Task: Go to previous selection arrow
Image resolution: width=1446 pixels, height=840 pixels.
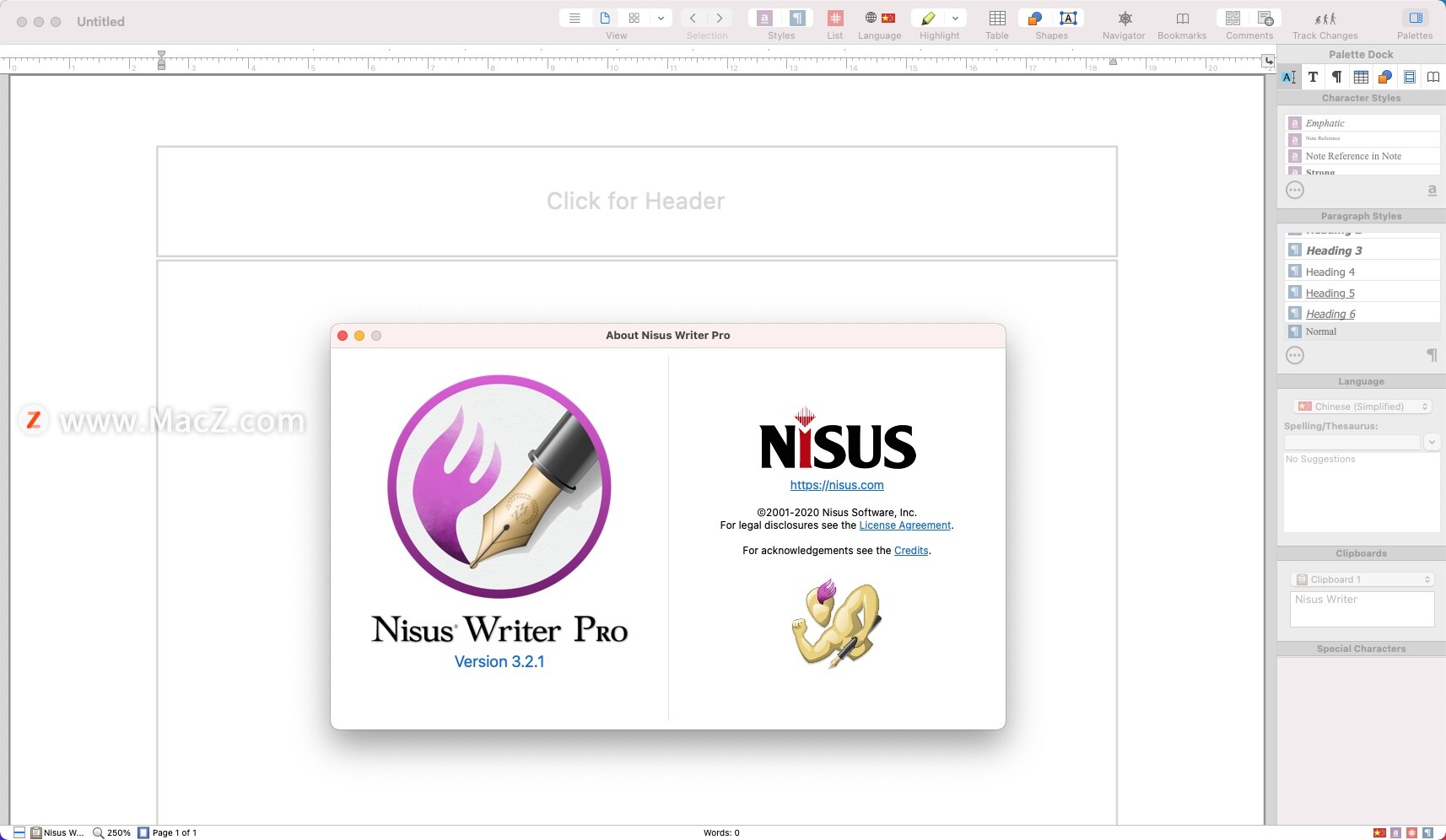Action: pyautogui.click(x=693, y=18)
